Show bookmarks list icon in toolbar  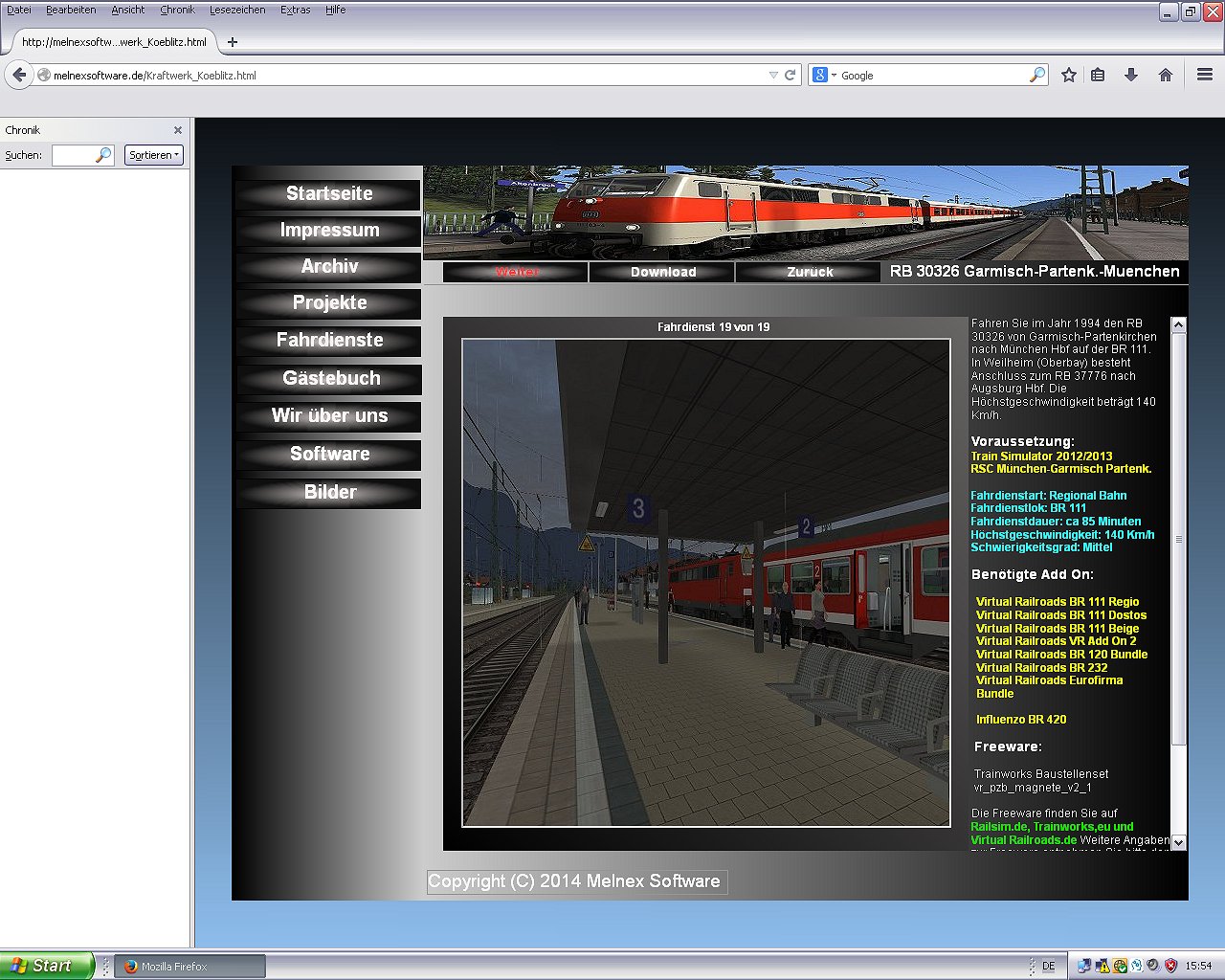(1099, 75)
